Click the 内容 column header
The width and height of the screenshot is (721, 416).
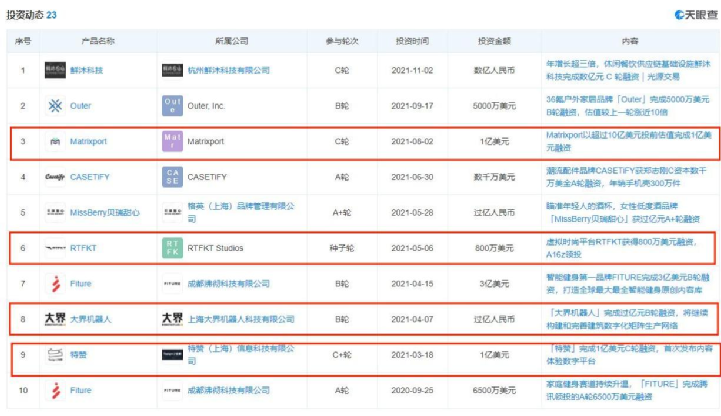click(x=630, y=41)
